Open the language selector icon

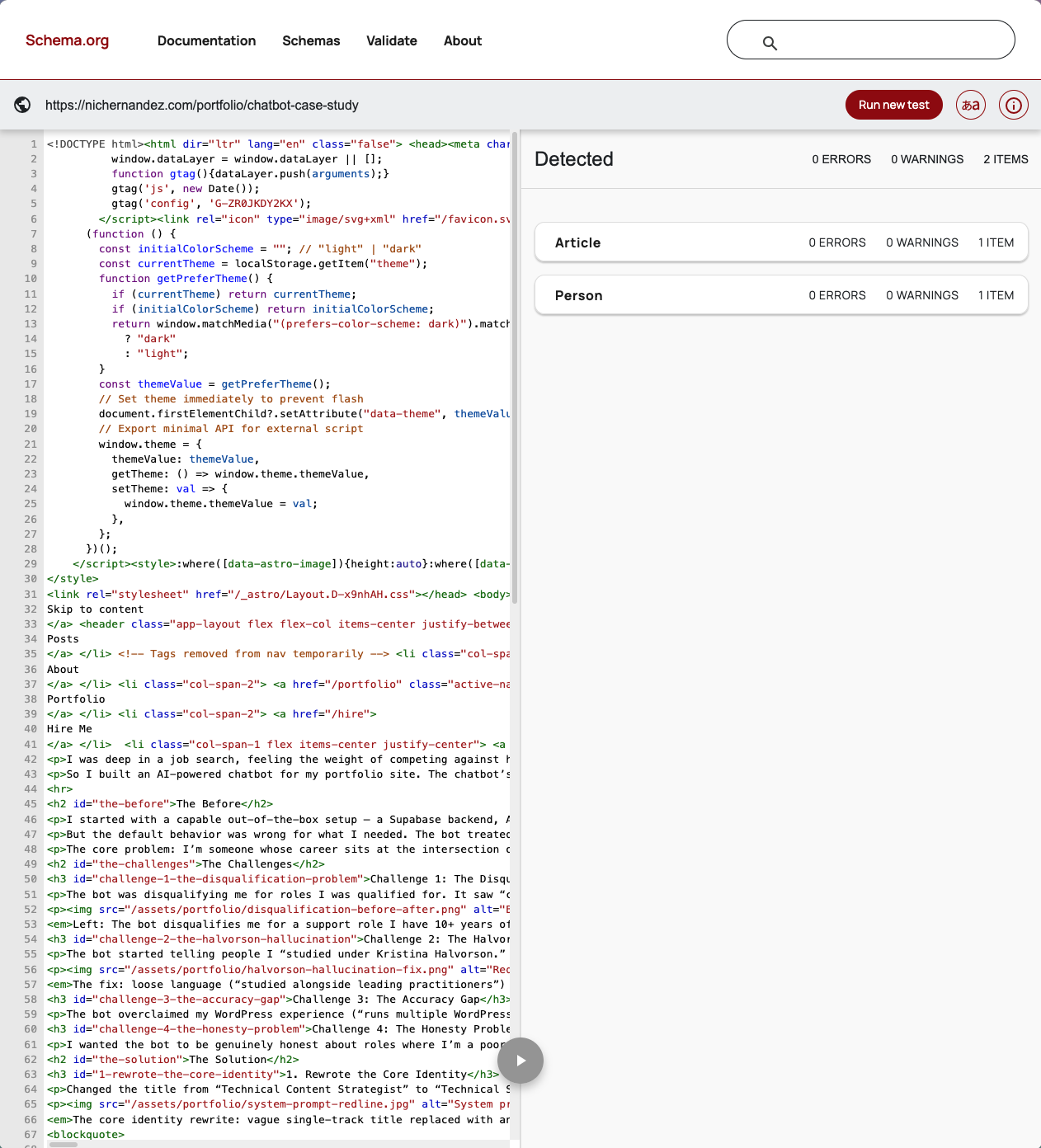click(x=971, y=105)
